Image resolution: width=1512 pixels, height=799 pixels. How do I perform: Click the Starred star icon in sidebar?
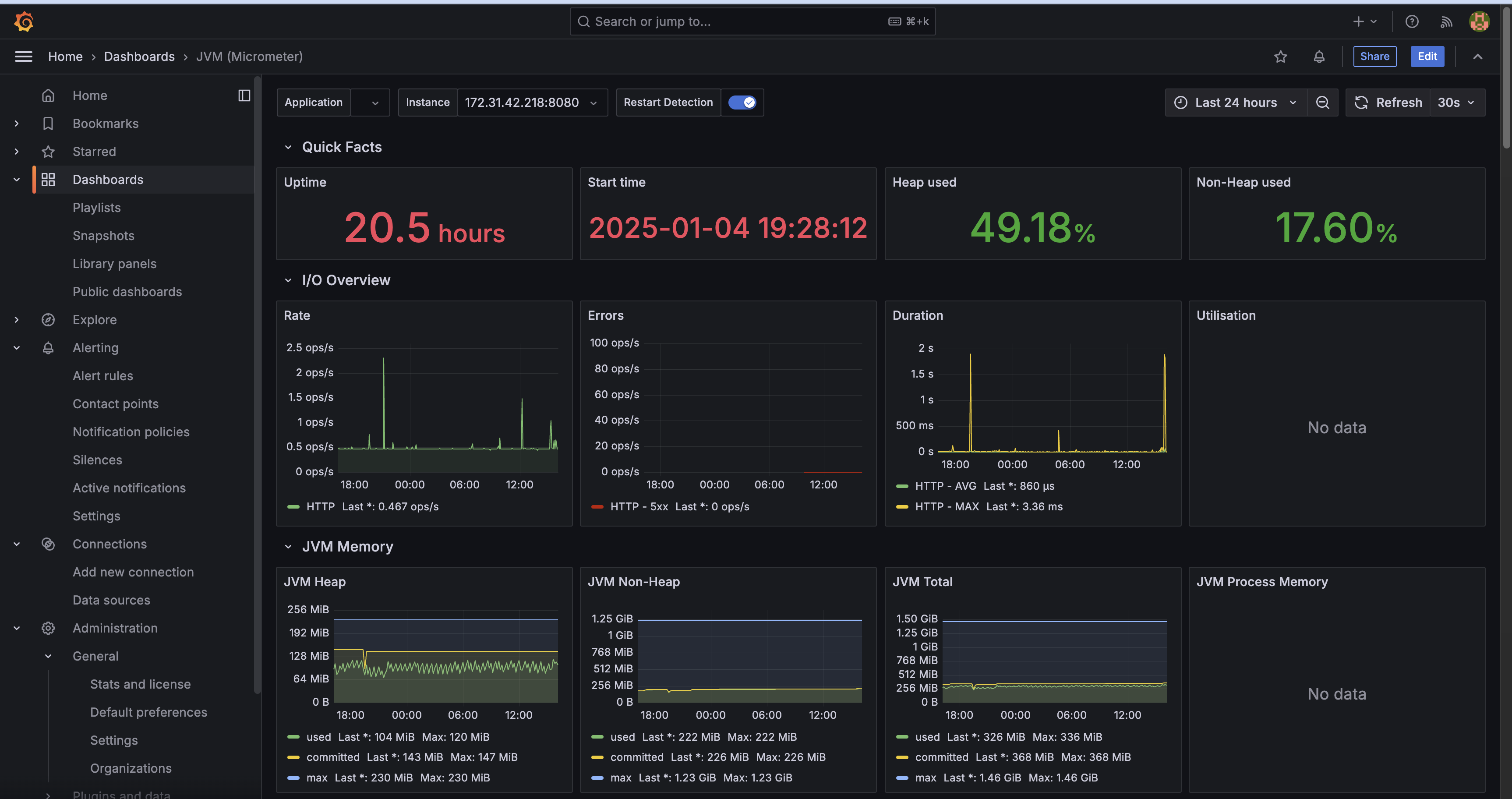coord(48,152)
